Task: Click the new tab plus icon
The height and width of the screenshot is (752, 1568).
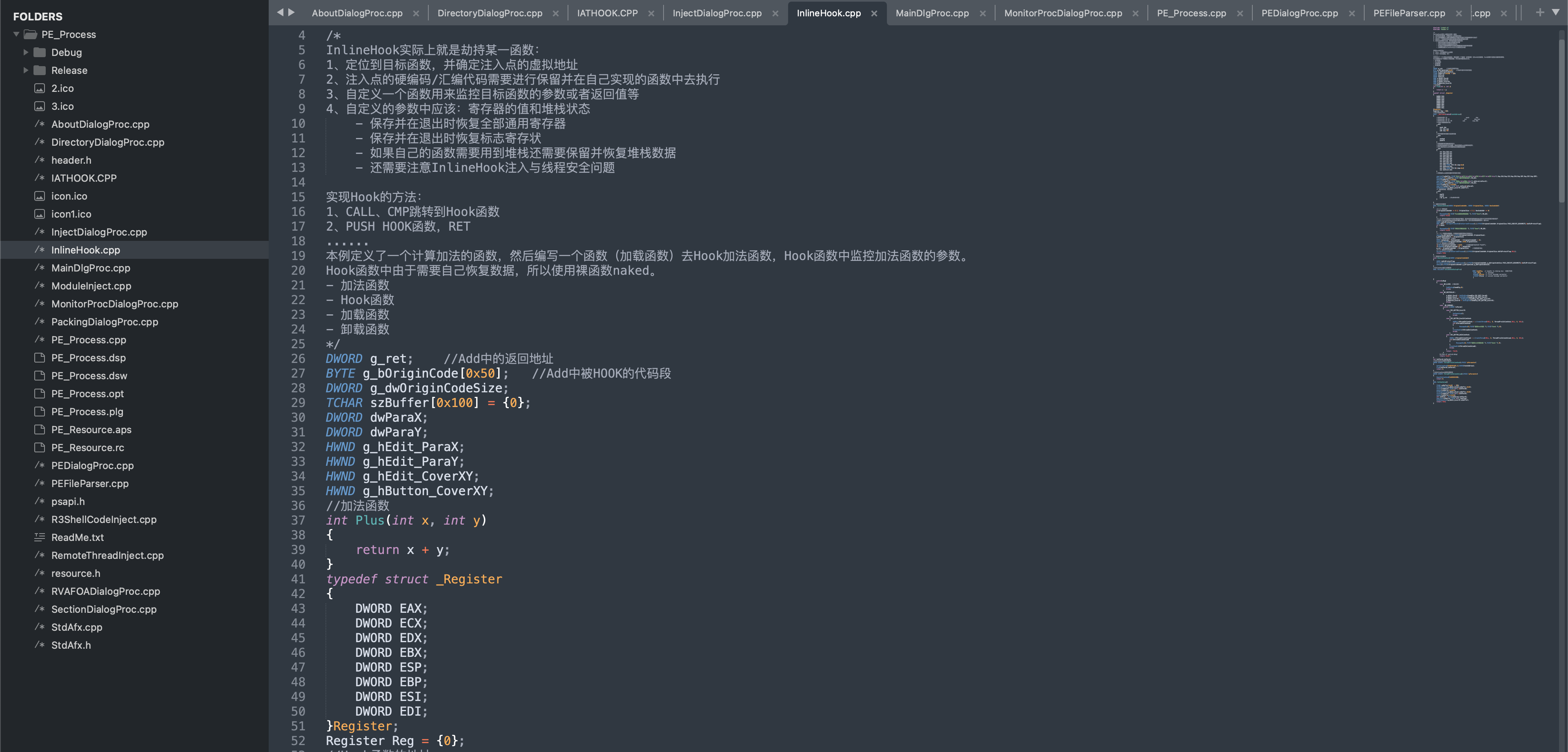Action: [1540, 12]
